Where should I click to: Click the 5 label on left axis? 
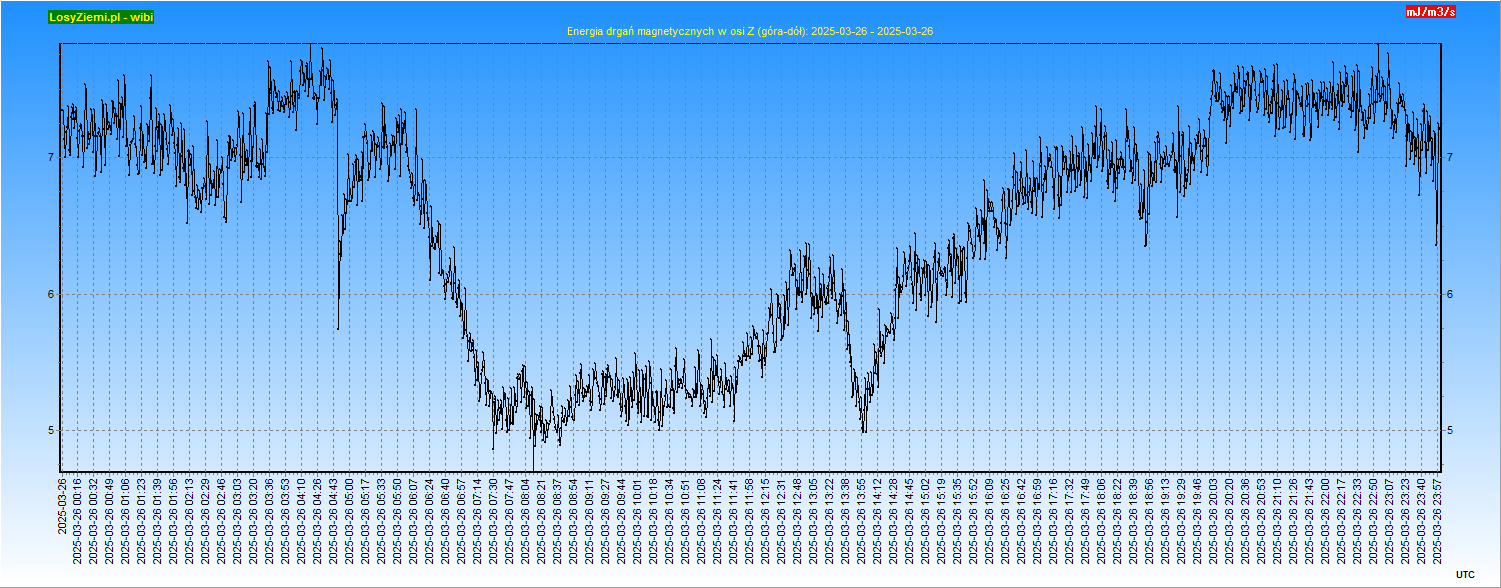pyautogui.click(x=49, y=431)
